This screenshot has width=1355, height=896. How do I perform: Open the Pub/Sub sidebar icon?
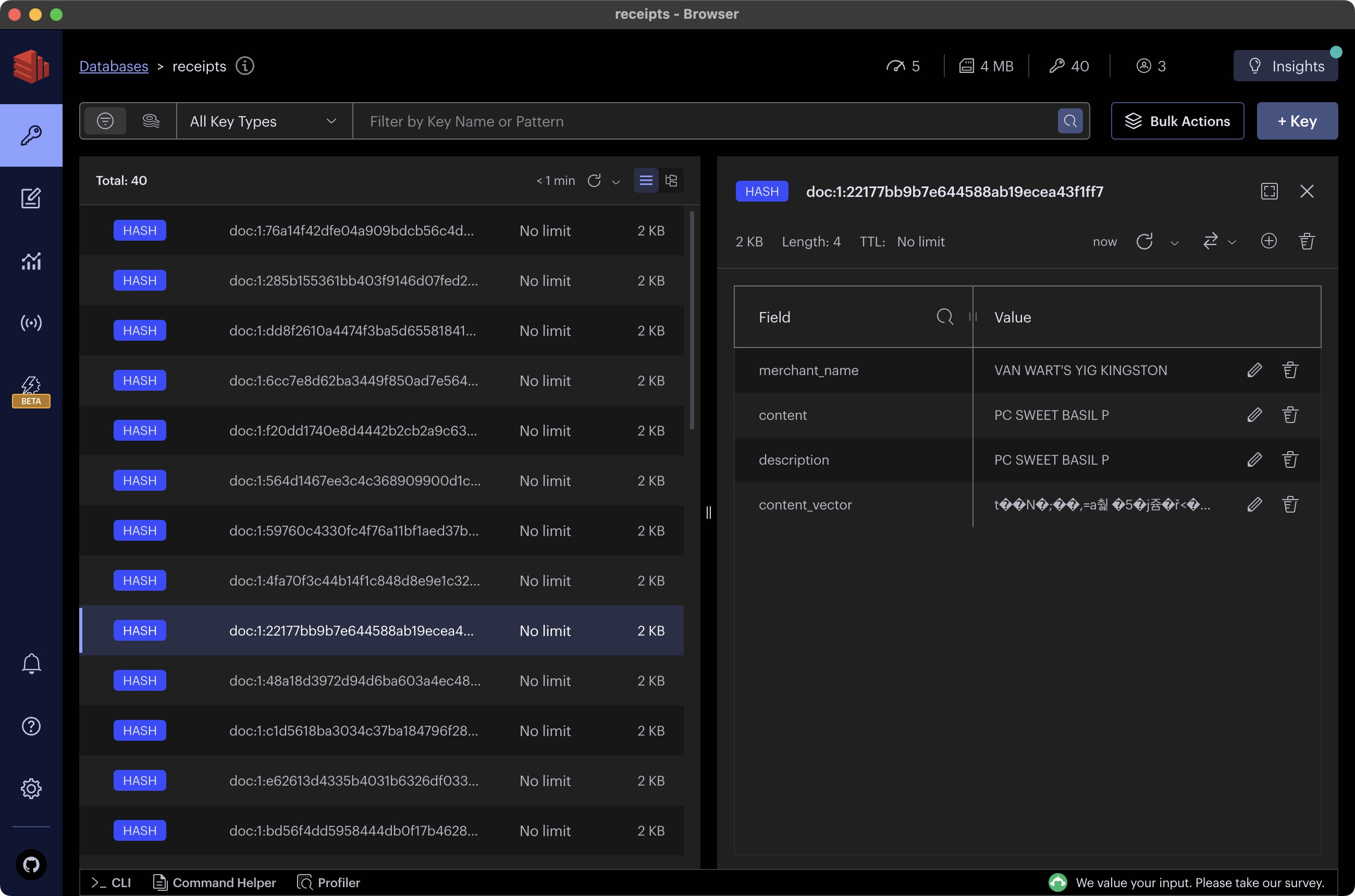click(x=31, y=323)
